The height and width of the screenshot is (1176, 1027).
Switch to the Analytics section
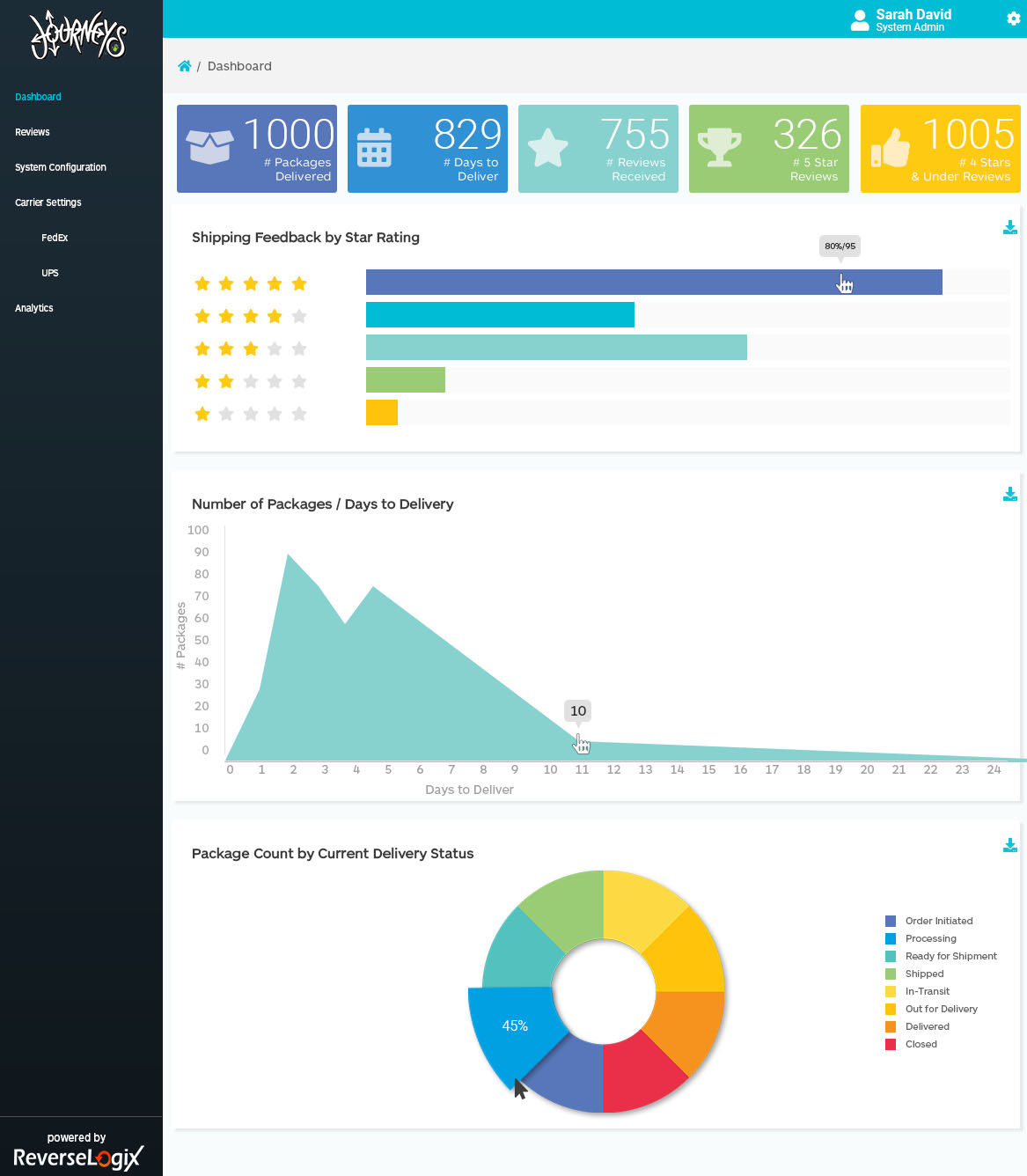pyautogui.click(x=33, y=307)
